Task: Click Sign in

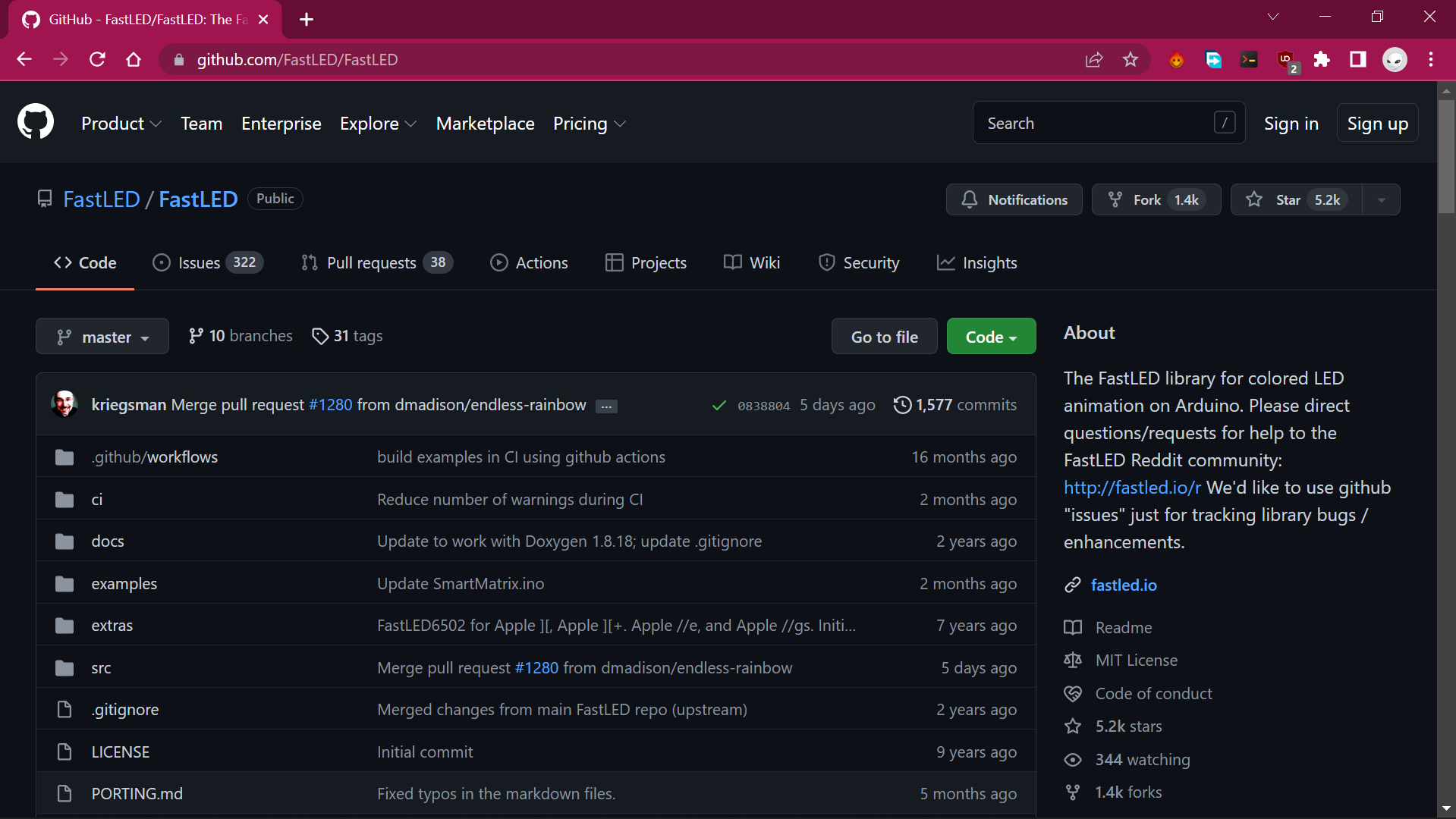Action: click(x=1291, y=124)
